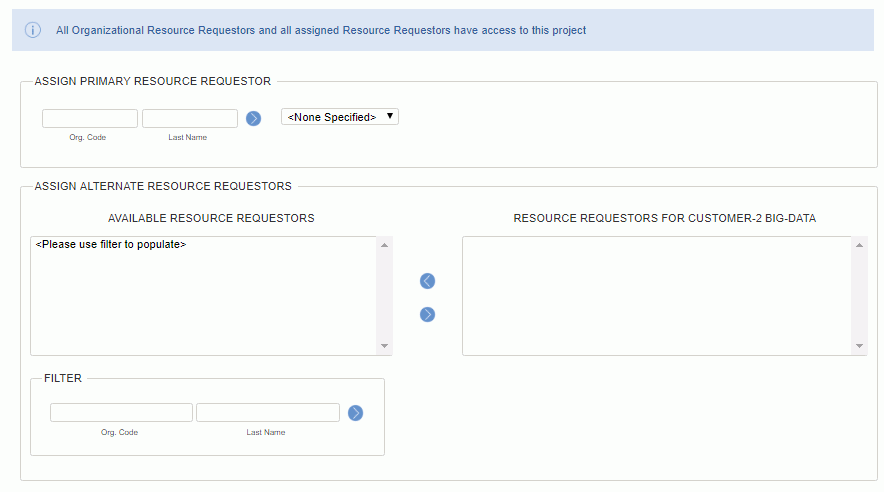Click the available requestors list down arrow

(x=384, y=346)
